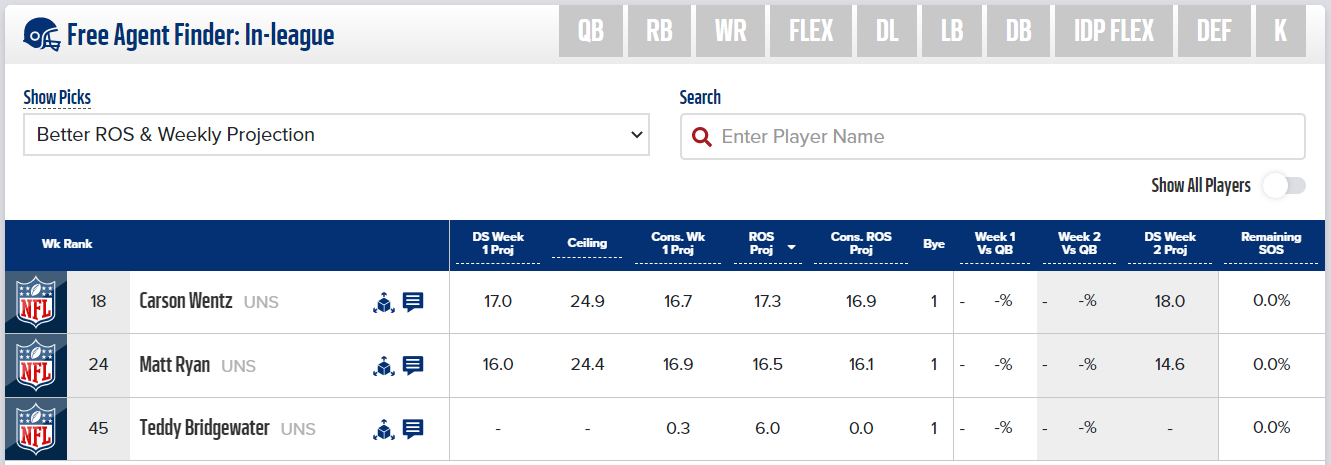
Task: Click Carson Wentz DS Week 2 Proj 18.0
Action: pyautogui.click(x=1169, y=301)
